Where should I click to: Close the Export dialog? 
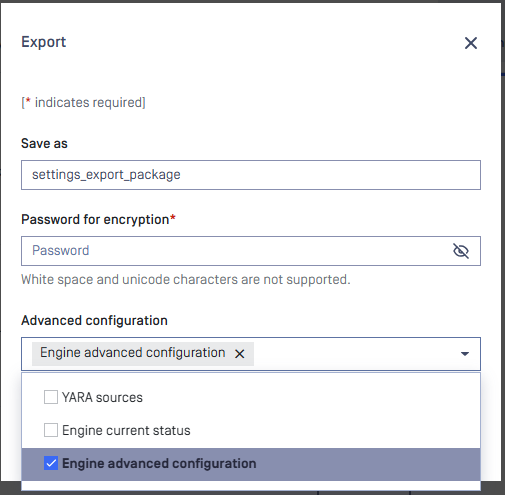[471, 43]
